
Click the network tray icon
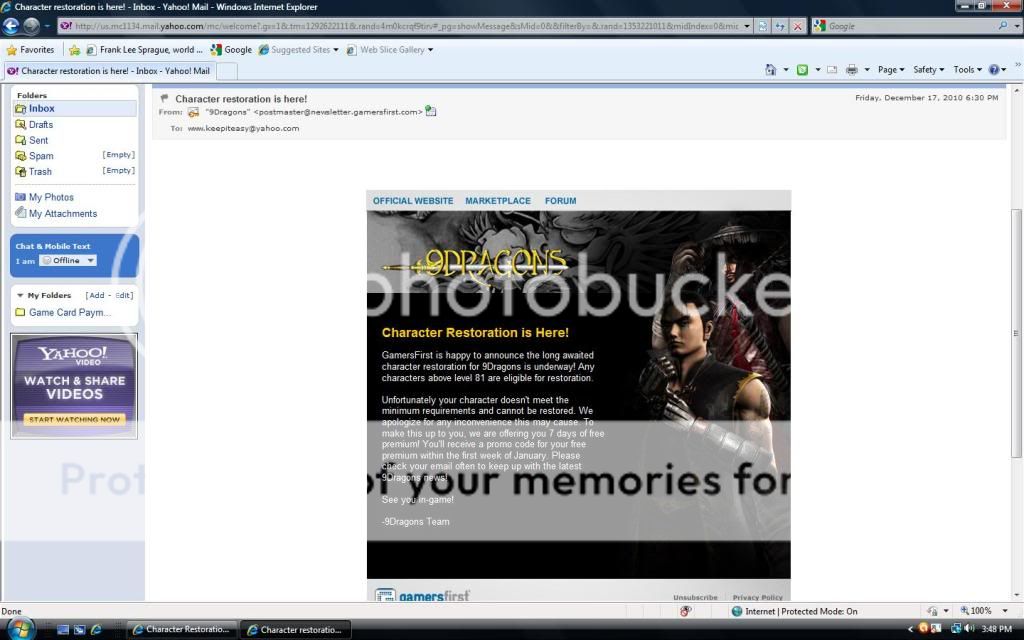click(x=955, y=628)
